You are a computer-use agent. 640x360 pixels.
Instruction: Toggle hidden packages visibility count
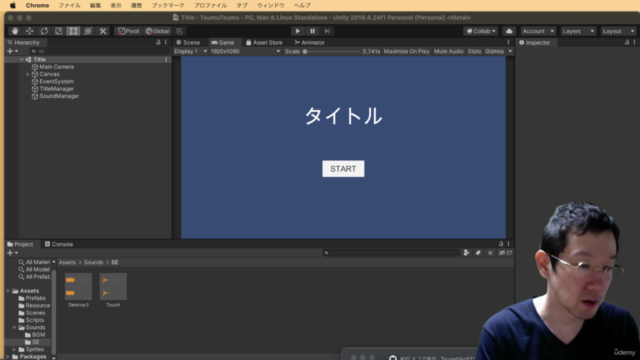tap(505, 253)
